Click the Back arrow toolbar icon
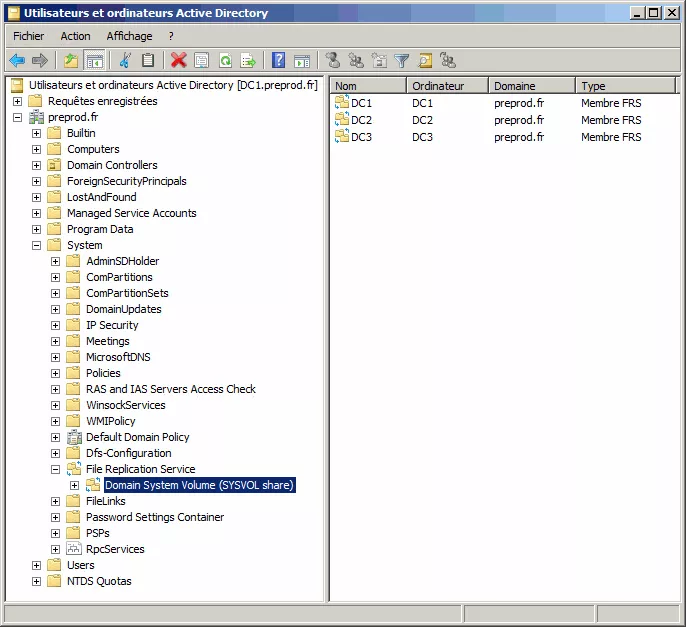Viewport: 686px width, 627px height. [x=17, y=60]
